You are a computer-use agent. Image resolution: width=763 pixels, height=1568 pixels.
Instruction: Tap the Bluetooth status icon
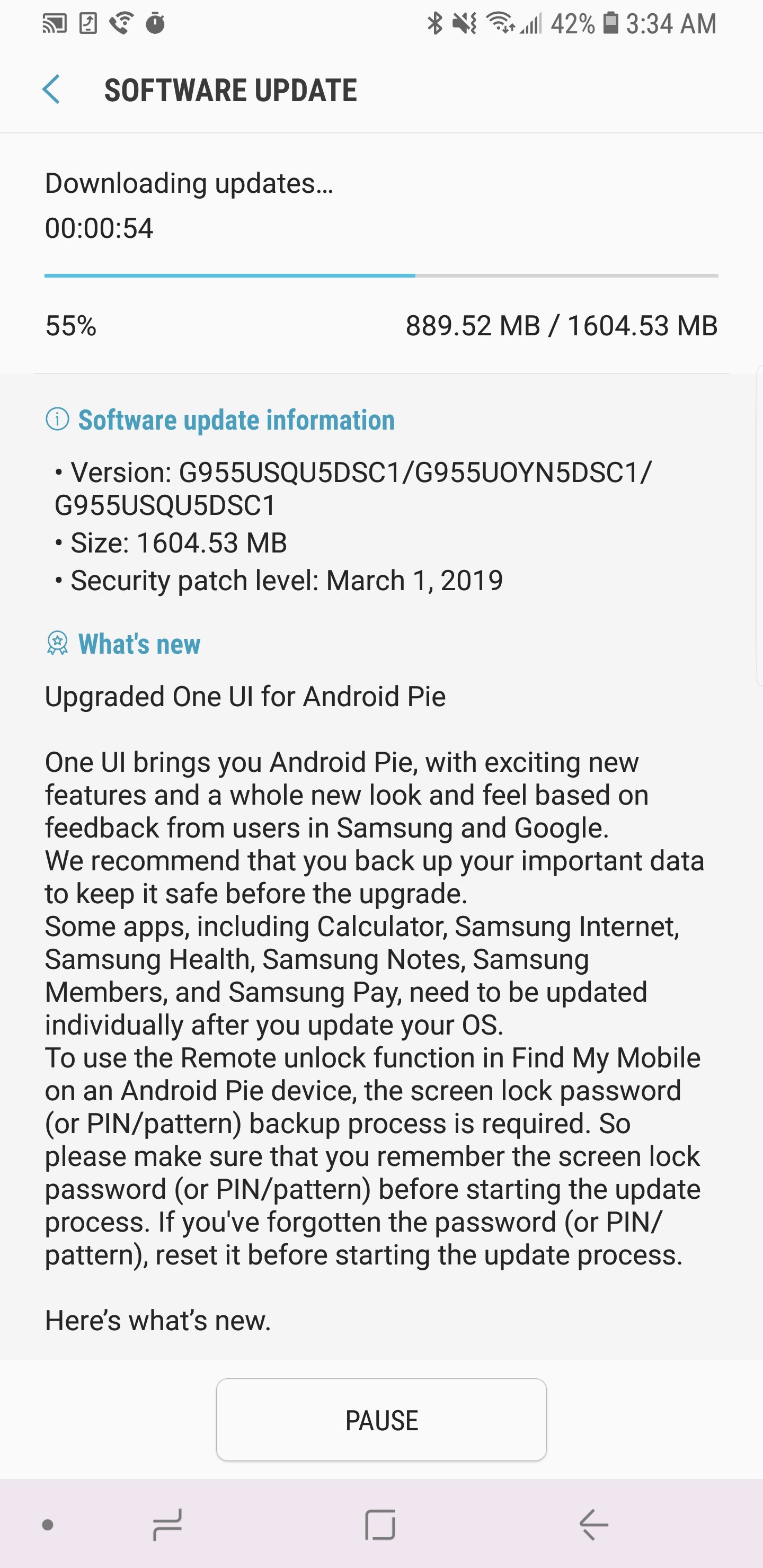click(x=434, y=24)
